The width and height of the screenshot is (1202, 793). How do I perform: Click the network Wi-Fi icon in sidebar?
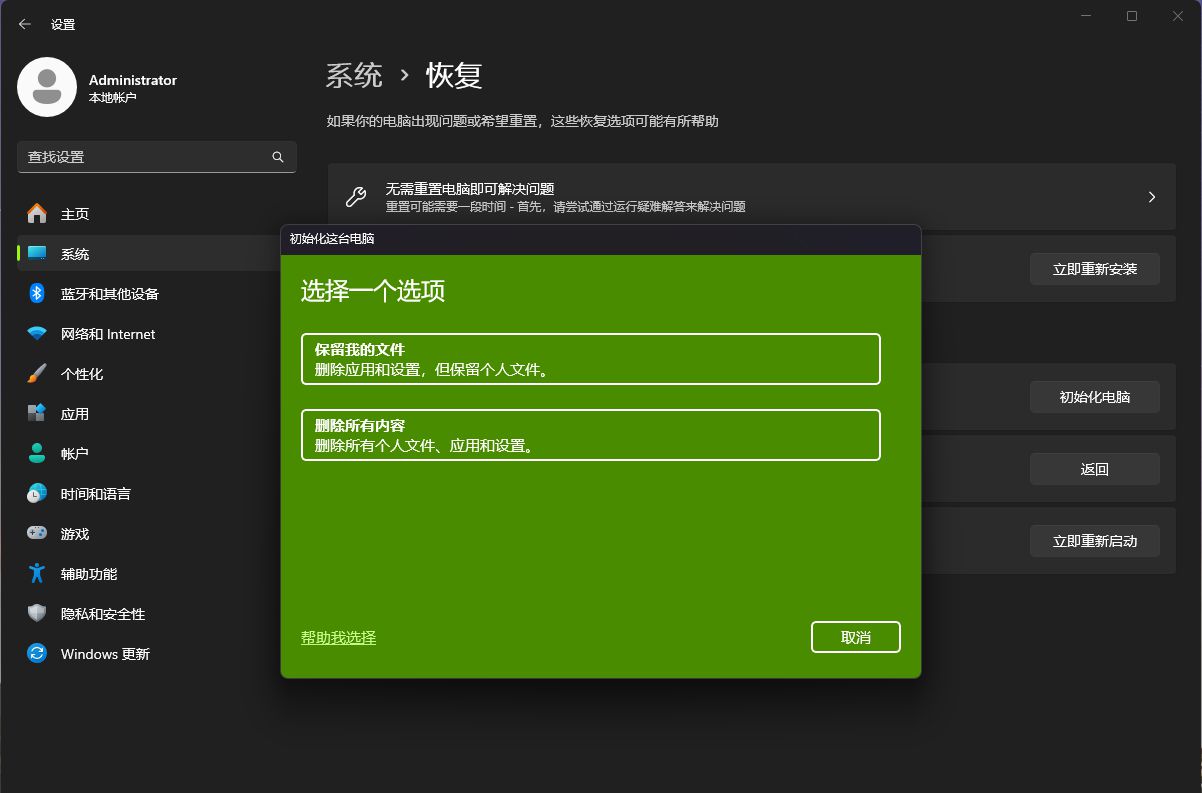click(37, 334)
